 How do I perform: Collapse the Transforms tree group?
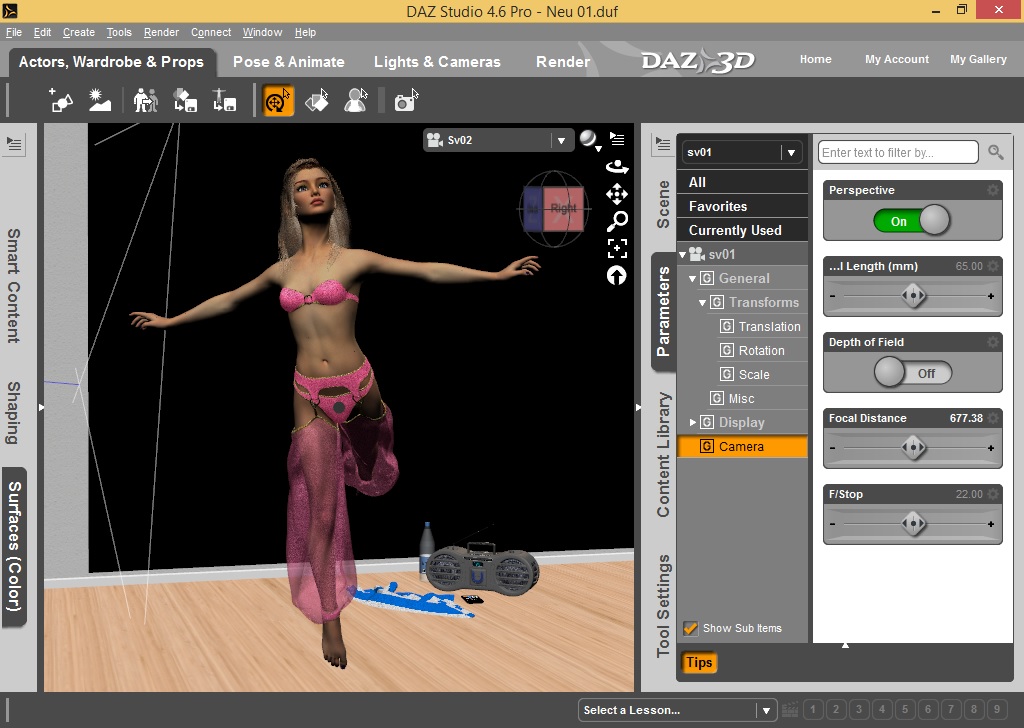click(702, 302)
